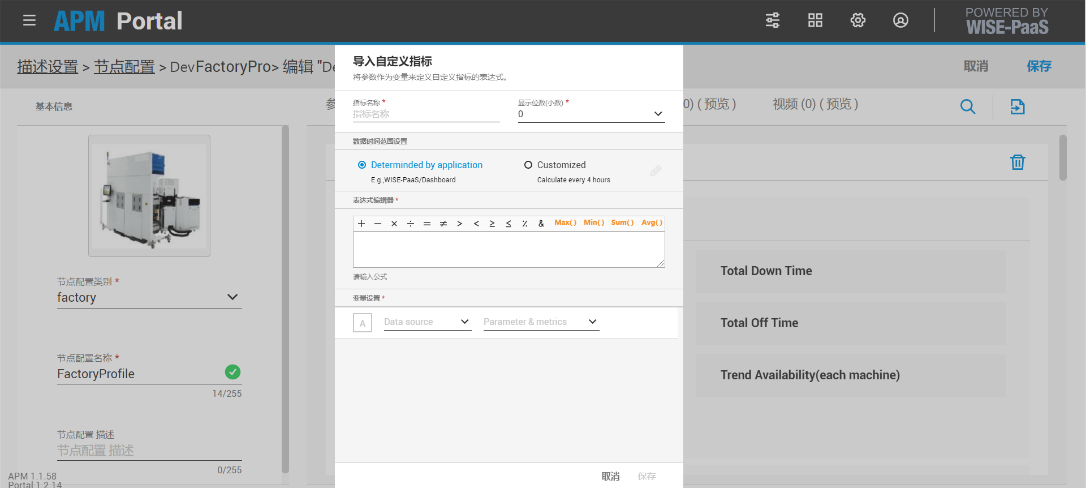
Task: Click the import file icon
Action: pos(1018,107)
